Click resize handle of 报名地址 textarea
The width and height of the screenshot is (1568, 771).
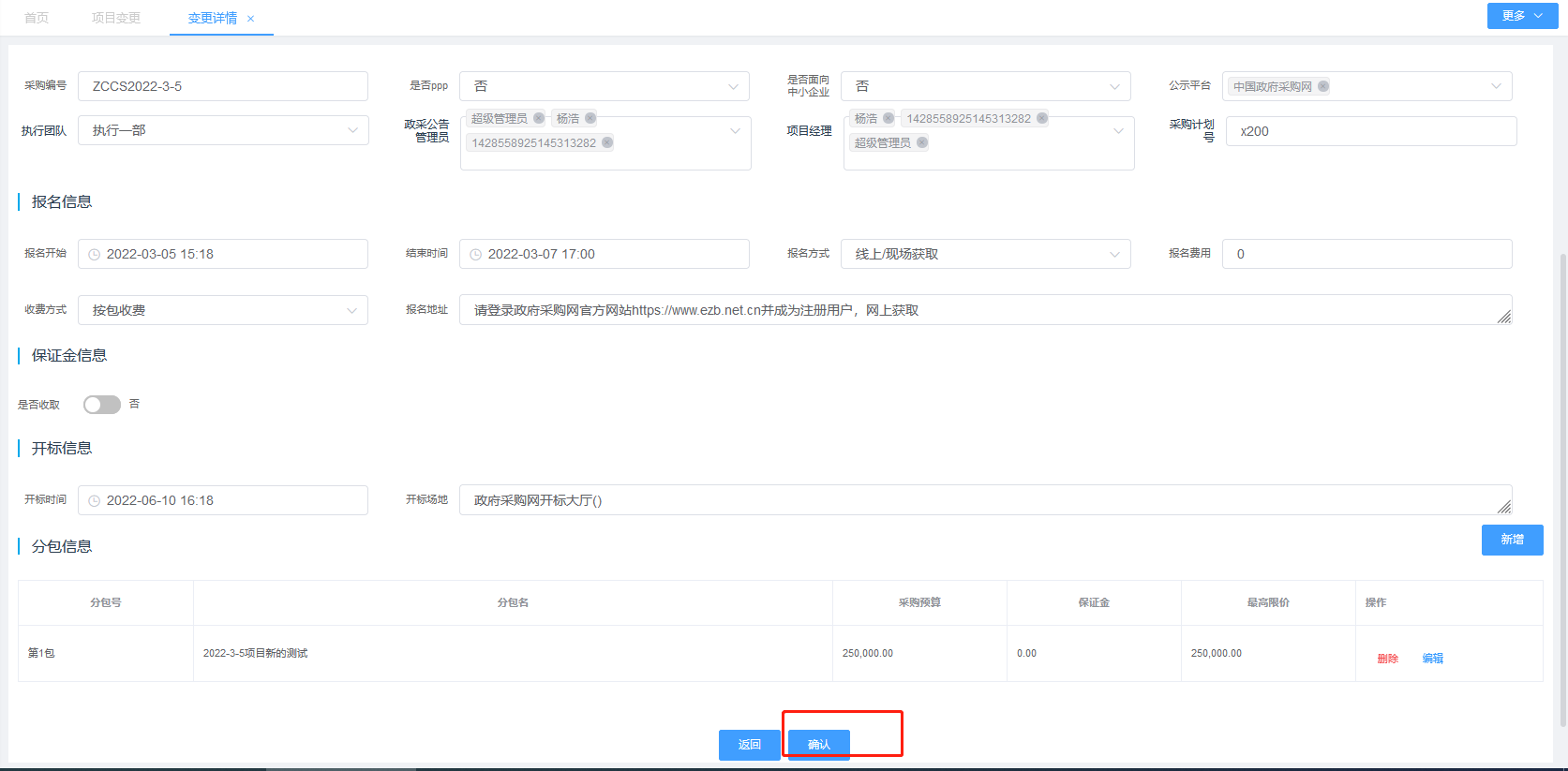[x=1504, y=318]
